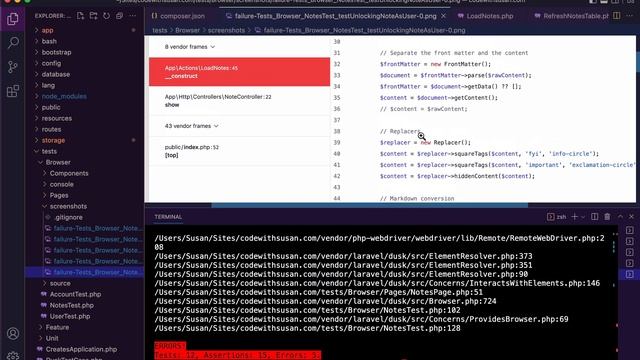Create a new terminal with the plus icon

pyautogui.click(x=574, y=217)
